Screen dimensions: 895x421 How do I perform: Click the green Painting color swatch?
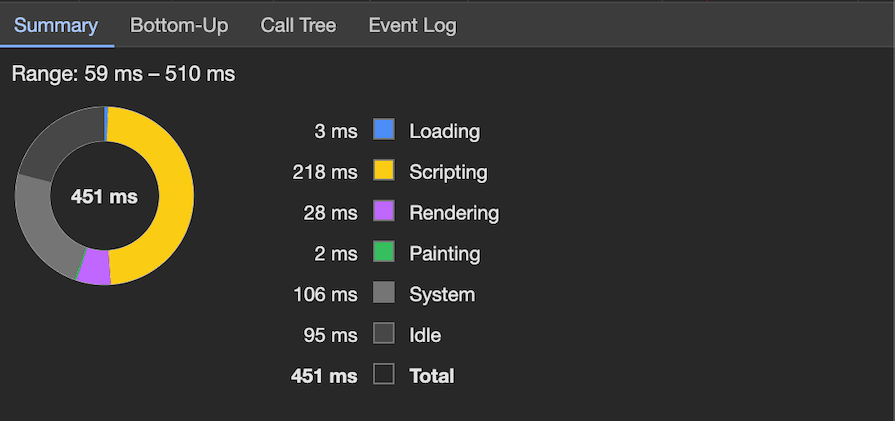point(384,253)
